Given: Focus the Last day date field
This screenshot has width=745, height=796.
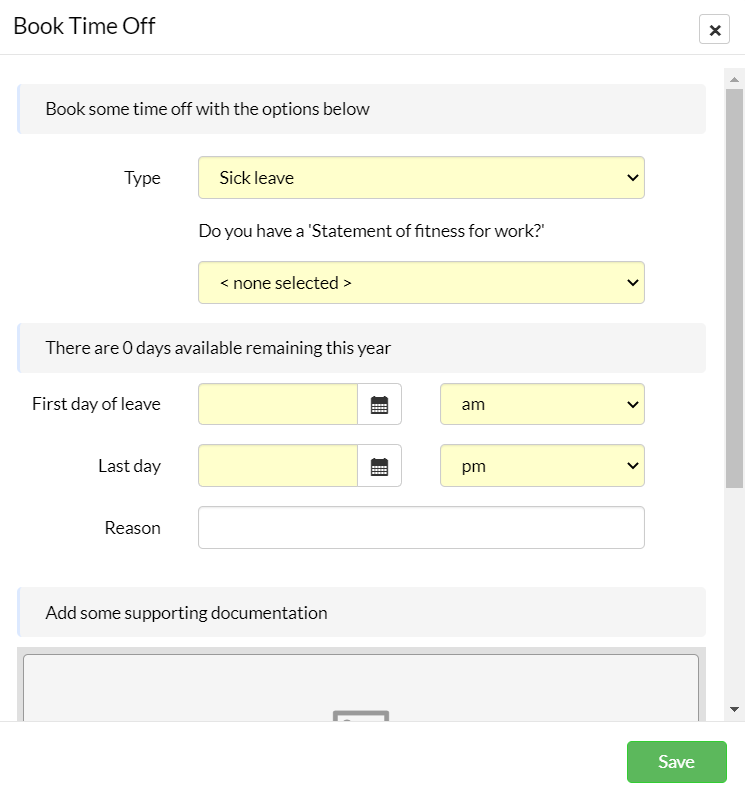Looking at the screenshot, I should (x=278, y=466).
